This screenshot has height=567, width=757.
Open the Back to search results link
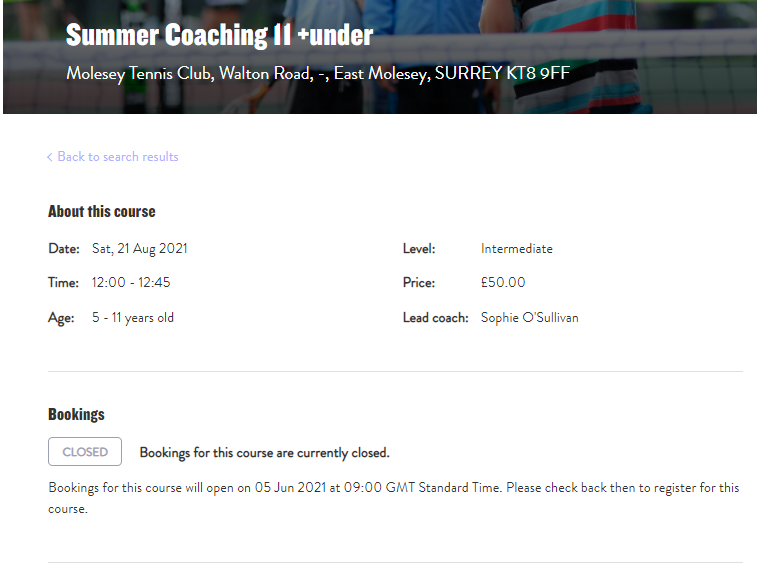[117, 157]
